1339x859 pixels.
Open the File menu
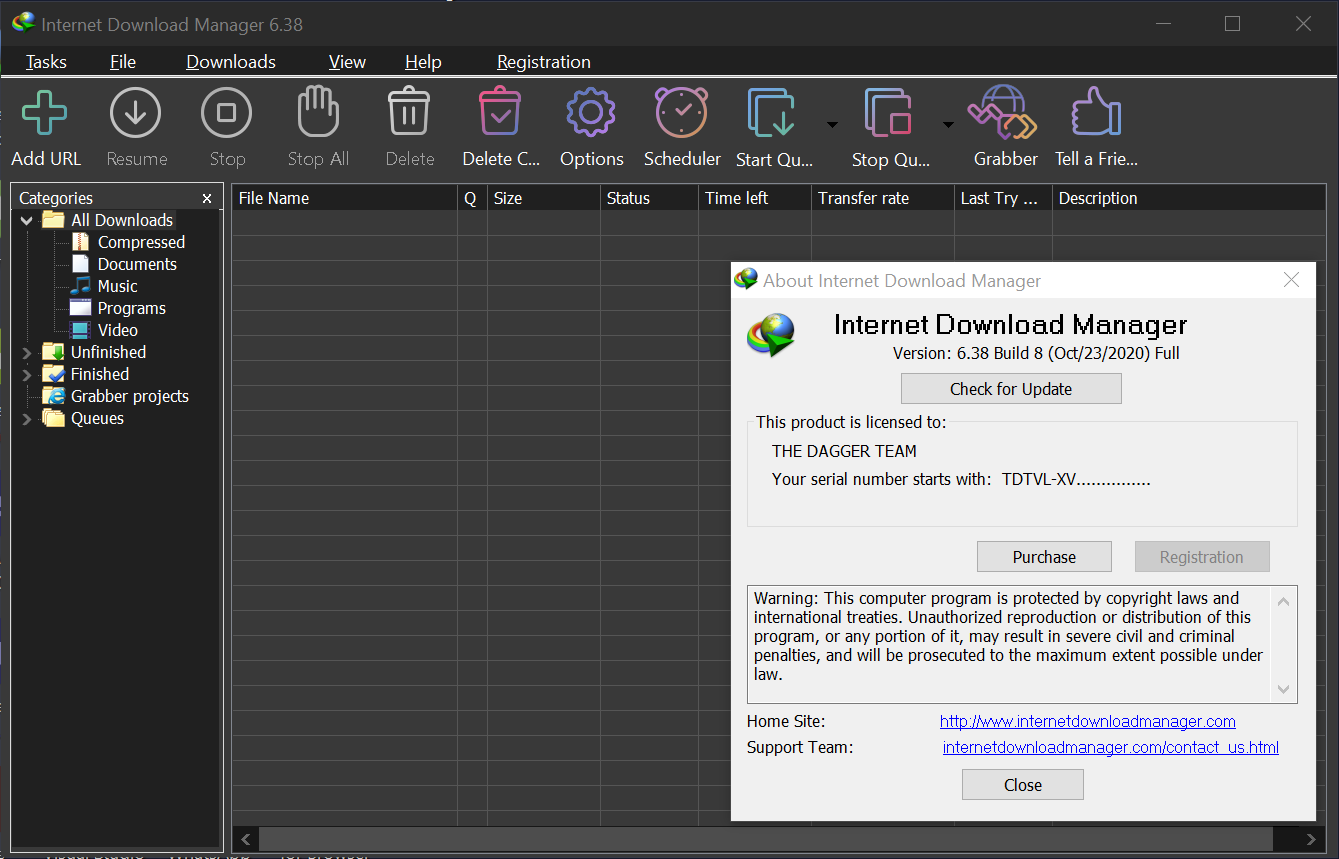(x=123, y=62)
